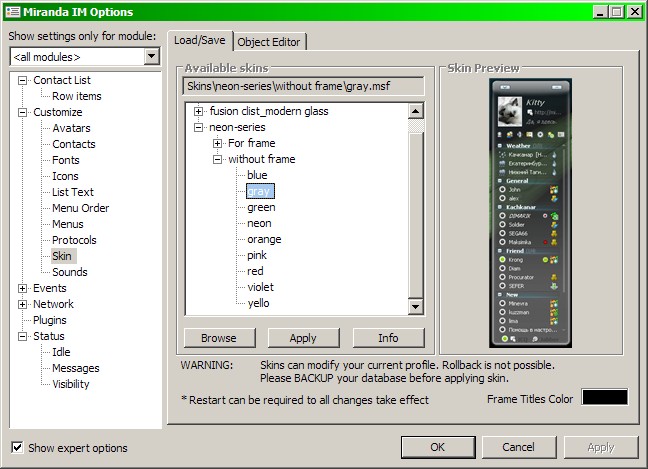The image size is (648, 469).
Task: Open the Miranda IM Options title bar icon
Action: (12, 12)
